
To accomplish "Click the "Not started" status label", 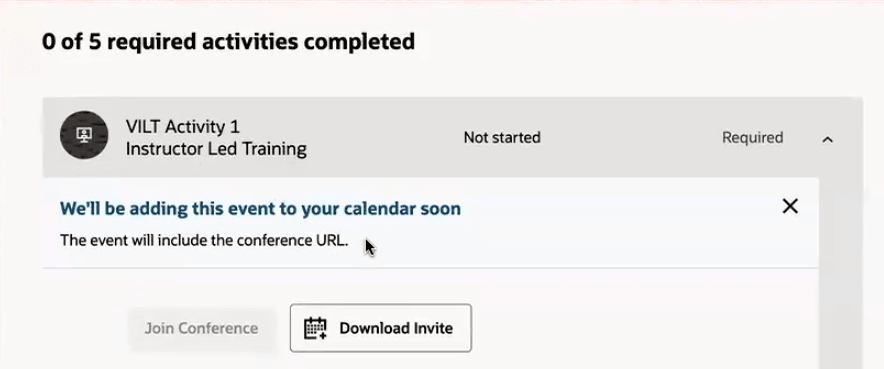I will pos(502,137).
